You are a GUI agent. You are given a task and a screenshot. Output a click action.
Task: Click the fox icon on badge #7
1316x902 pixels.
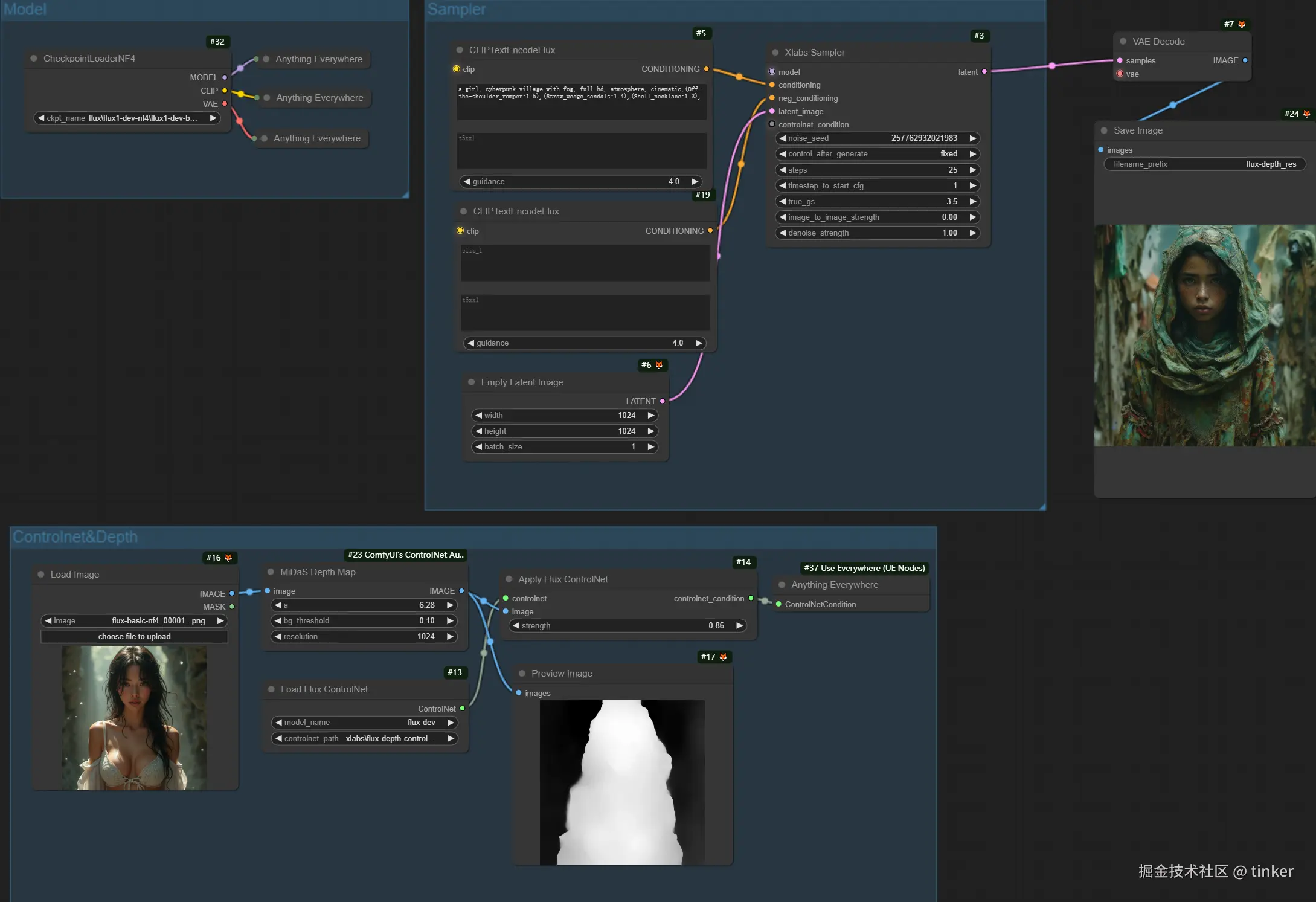pos(1242,25)
